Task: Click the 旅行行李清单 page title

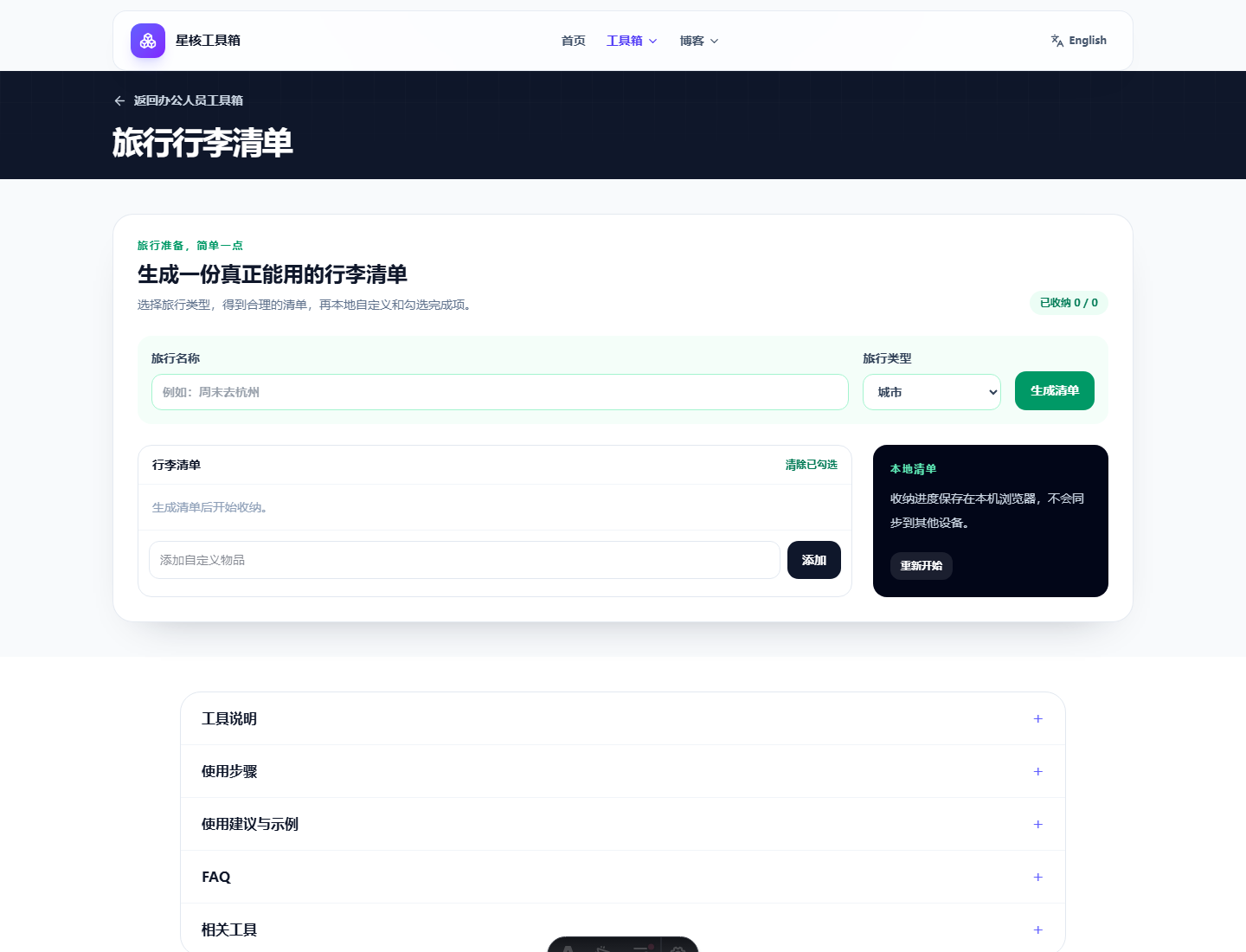Action: click(x=202, y=143)
